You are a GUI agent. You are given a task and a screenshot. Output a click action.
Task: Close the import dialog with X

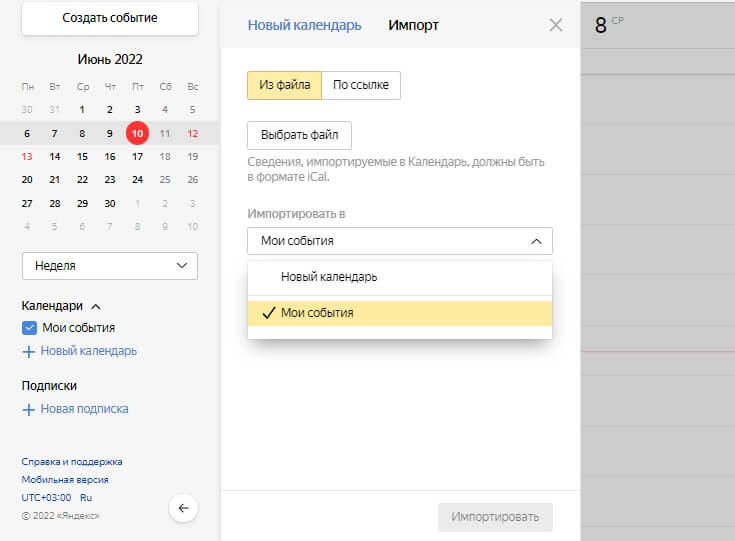(556, 25)
